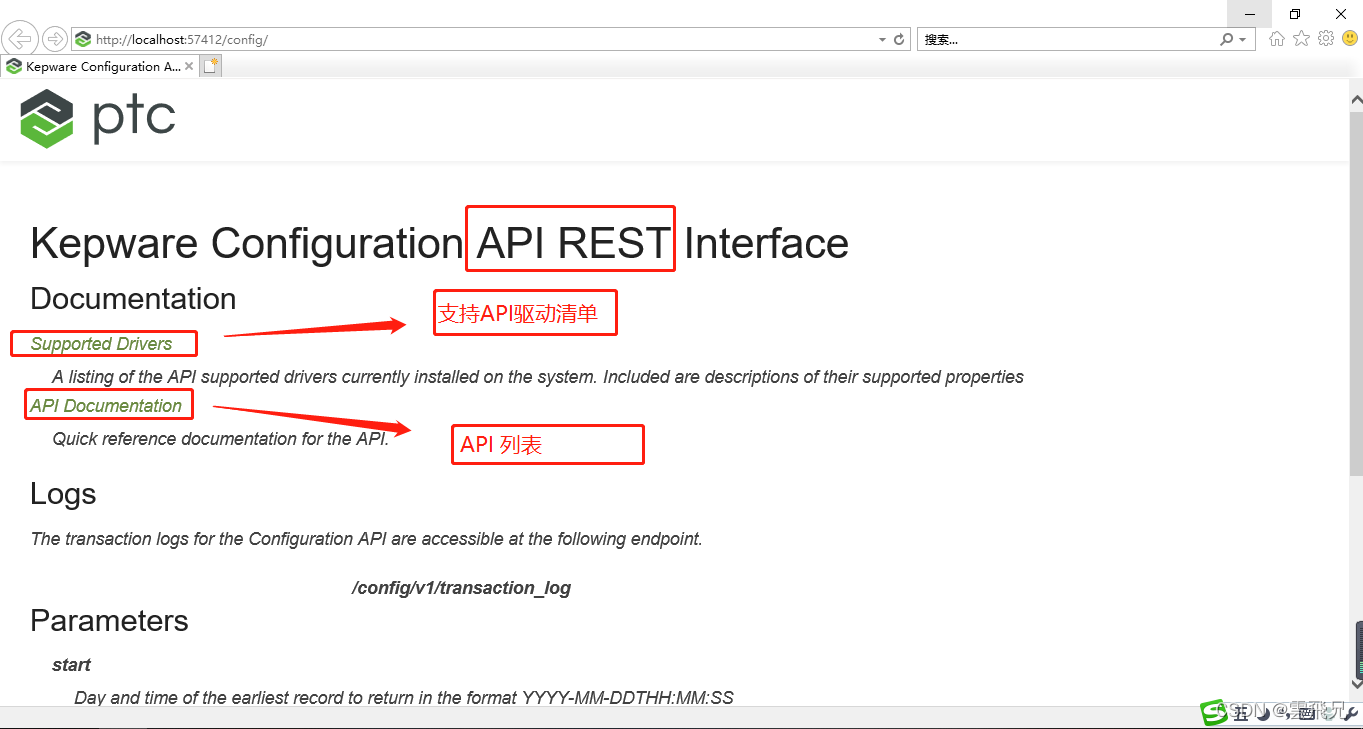This screenshot has height=729, width=1363.
Task: Close the Internet Explorer window
Action: (1341, 13)
